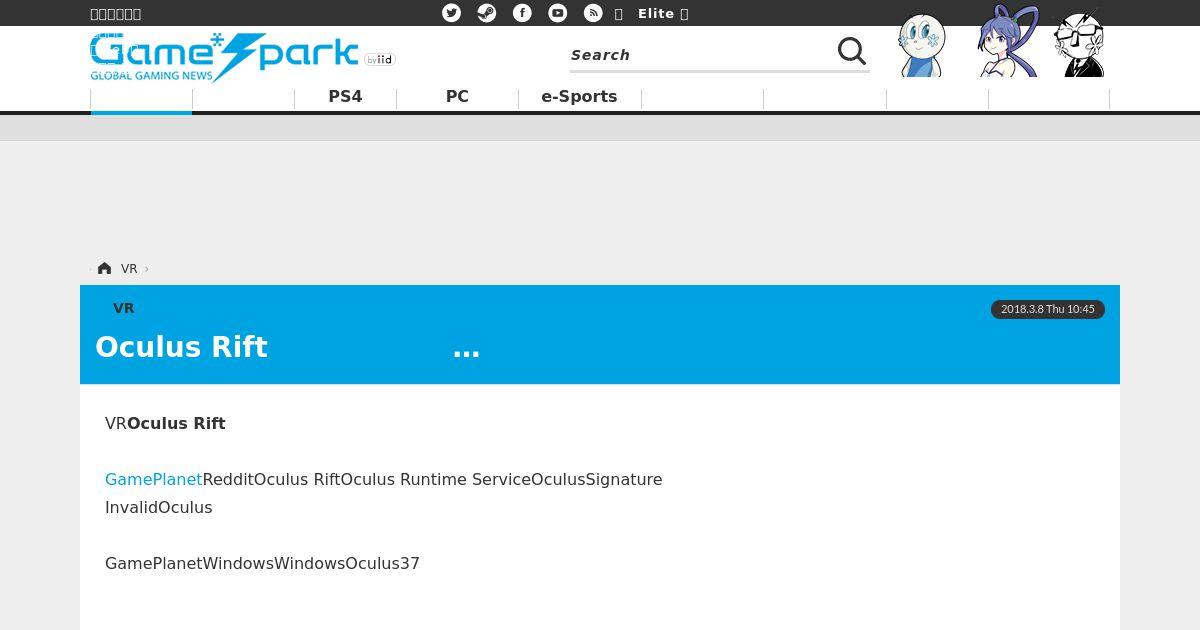The image size is (1200, 630).
Task: Open the YouTube icon link
Action: [x=558, y=13]
